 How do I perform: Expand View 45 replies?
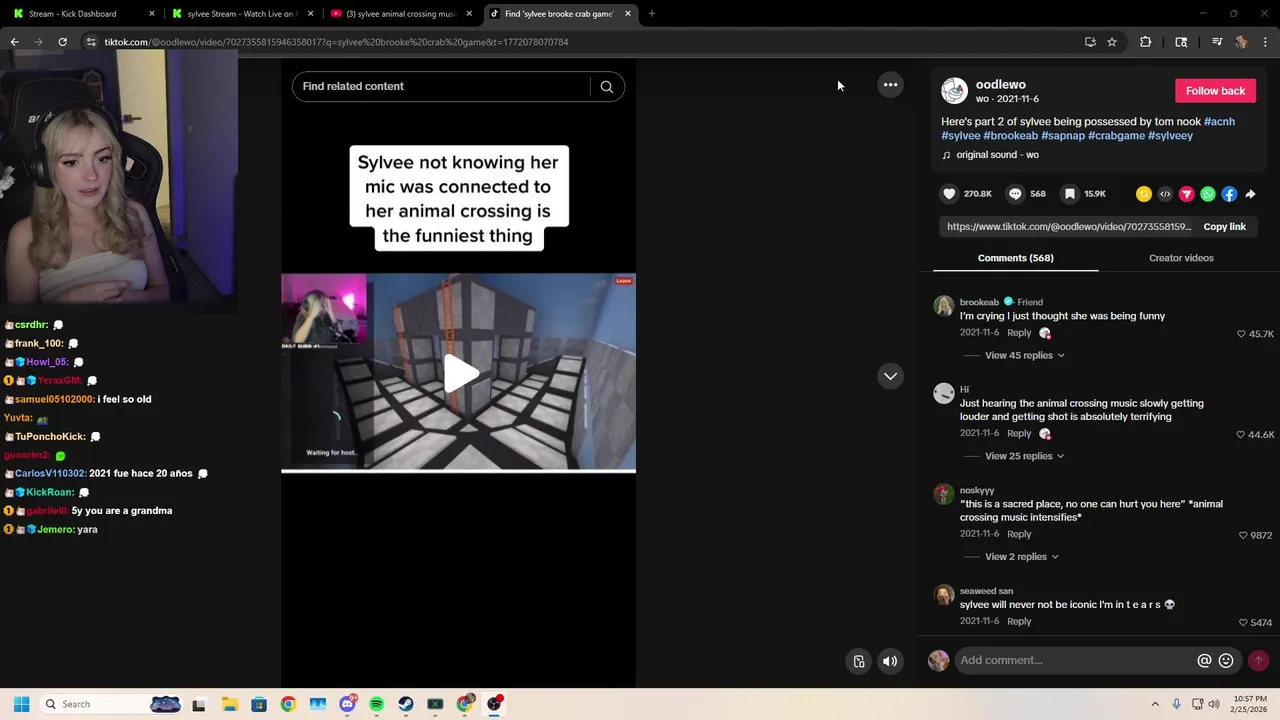(x=1024, y=355)
